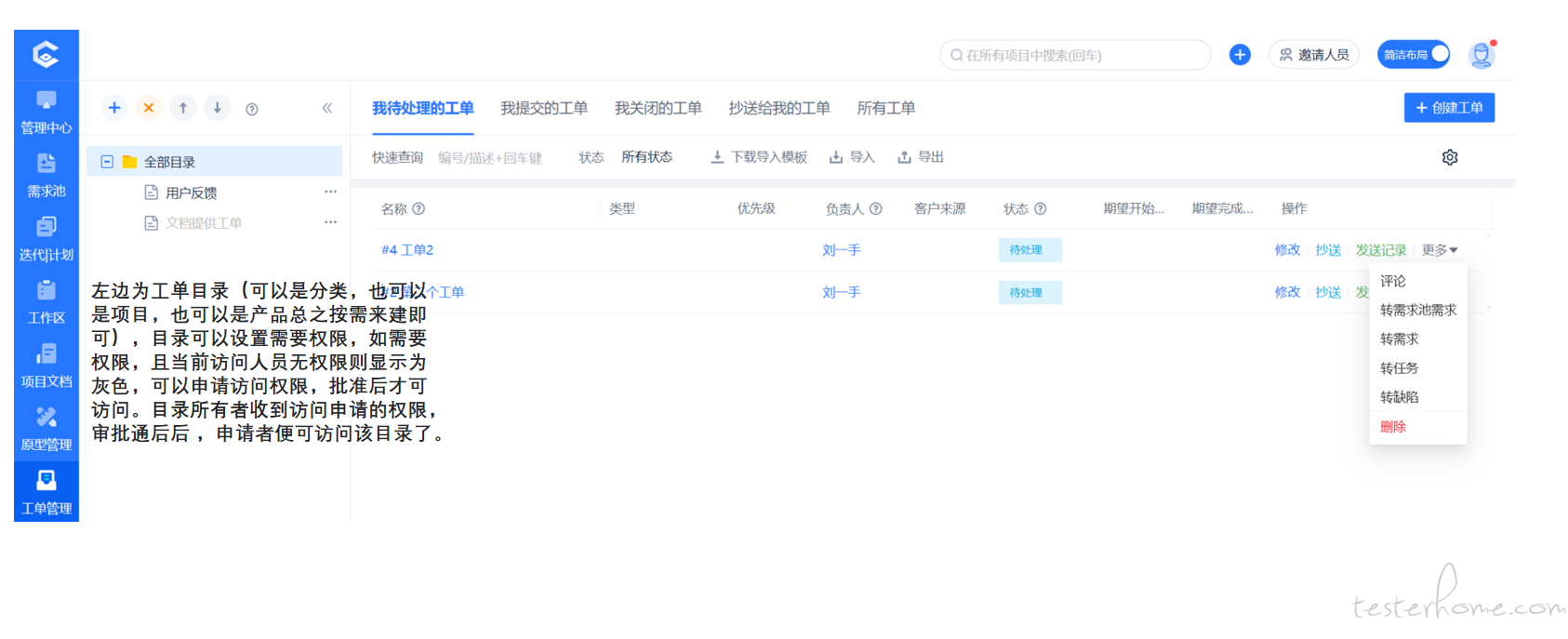The width and height of the screenshot is (1568, 639).
Task: Go to the 迭代计划 sidebar icon
Action: [46, 238]
